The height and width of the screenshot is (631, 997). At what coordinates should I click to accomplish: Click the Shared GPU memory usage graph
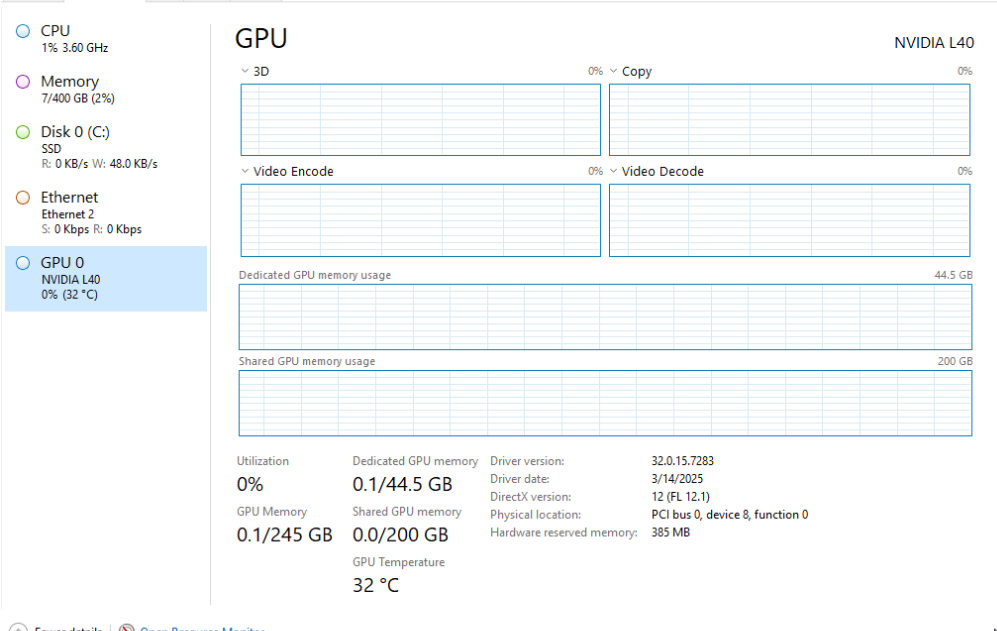[x=605, y=403]
